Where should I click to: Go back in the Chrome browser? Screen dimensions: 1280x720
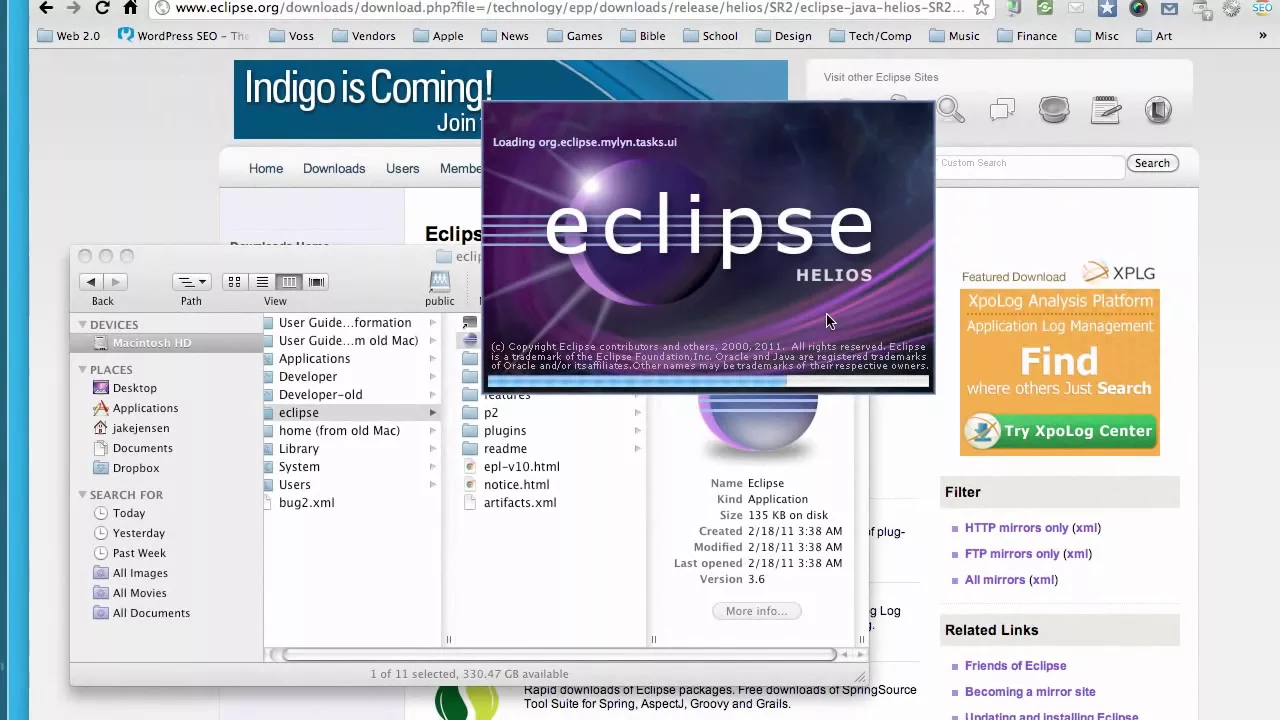(x=46, y=8)
